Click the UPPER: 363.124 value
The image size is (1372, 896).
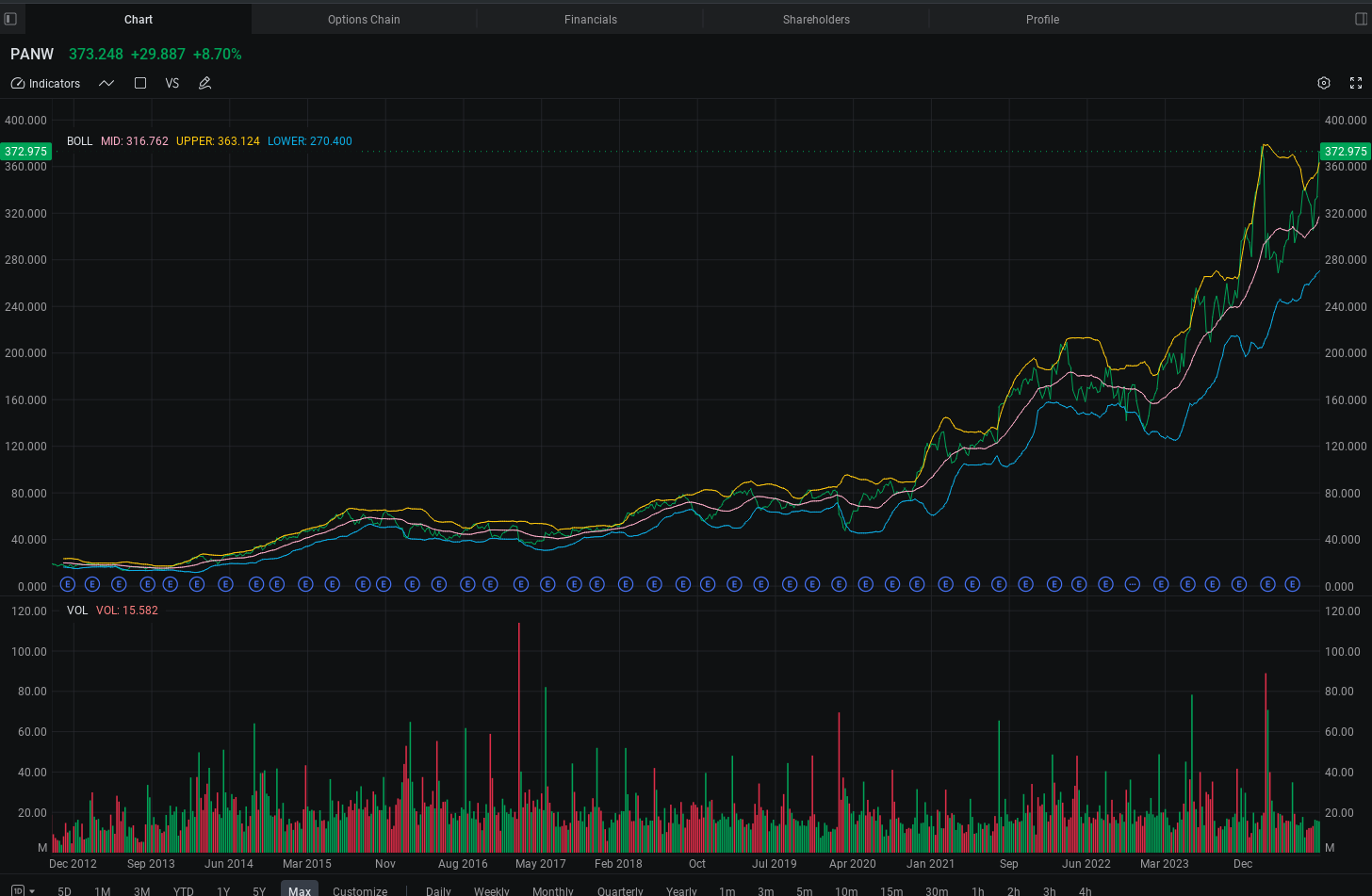(218, 141)
